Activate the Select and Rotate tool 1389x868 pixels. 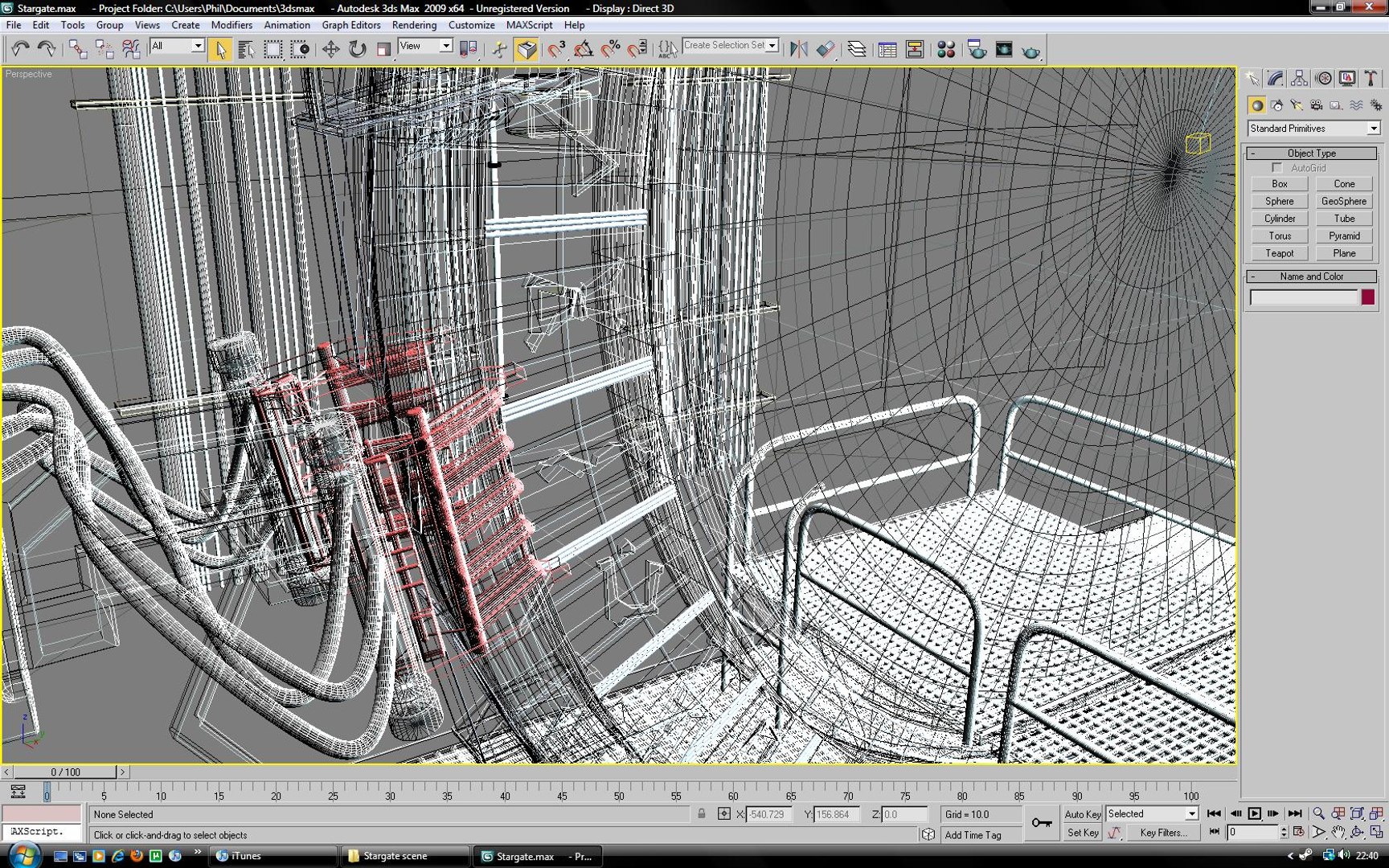pos(357,49)
